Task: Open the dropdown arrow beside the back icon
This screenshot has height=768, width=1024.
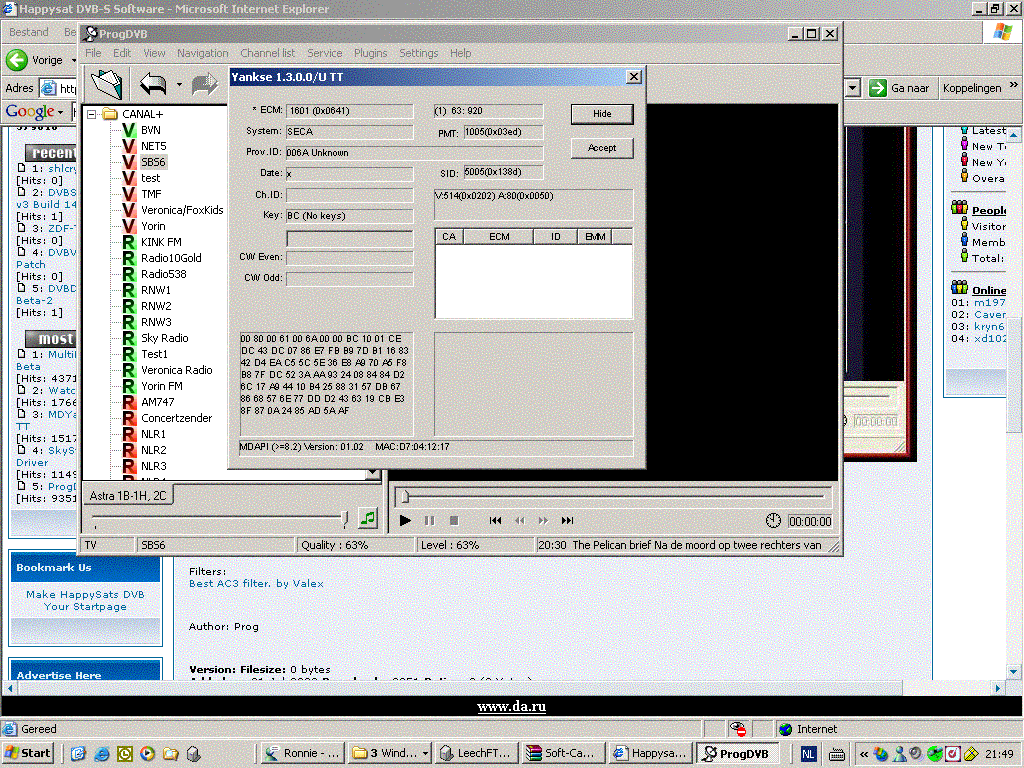Action: [x=179, y=84]
